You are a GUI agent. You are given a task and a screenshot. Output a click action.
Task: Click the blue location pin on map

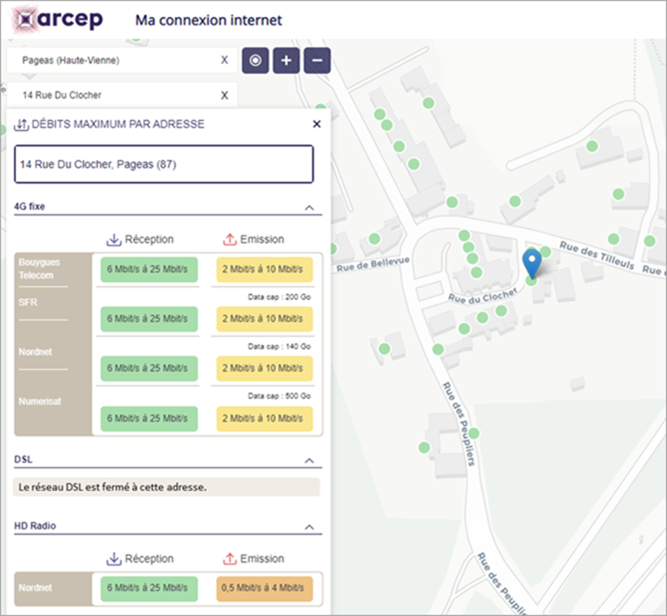click(x=533, y=263)
